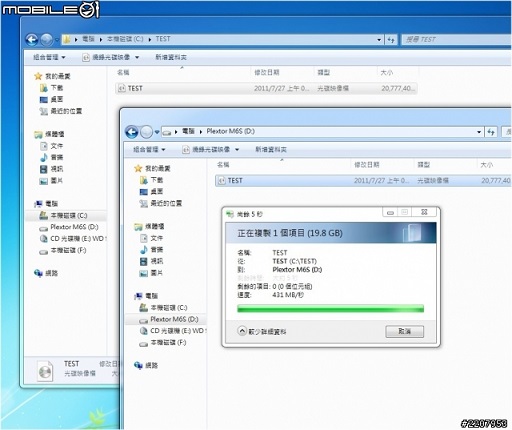Viewport: 512px width, 430px height.
Task: Open Pictures library in TEST window sidebar
Action: pos(52,180)
